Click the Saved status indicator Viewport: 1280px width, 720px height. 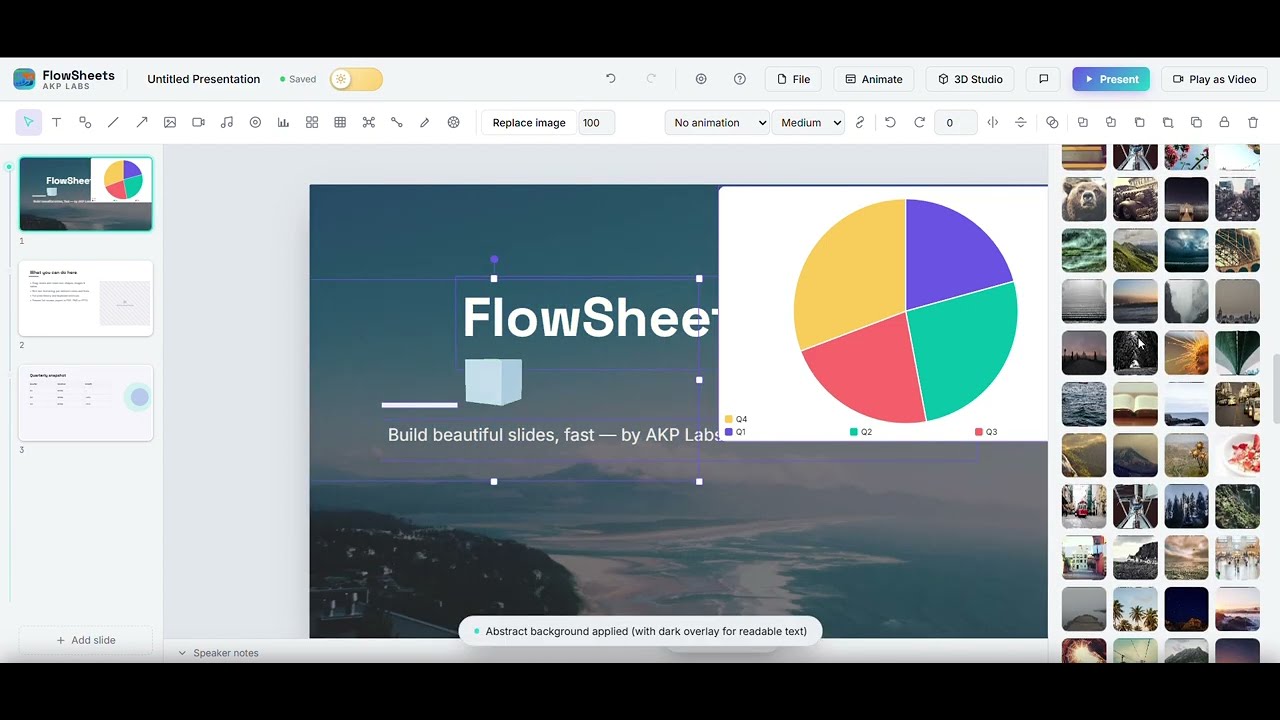298,79
